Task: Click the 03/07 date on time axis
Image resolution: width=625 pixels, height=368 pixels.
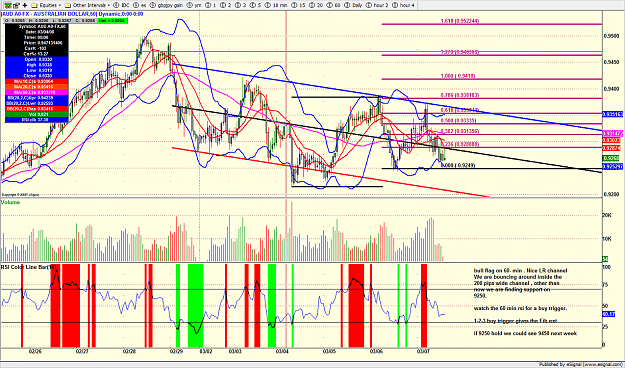Action: 423,351
